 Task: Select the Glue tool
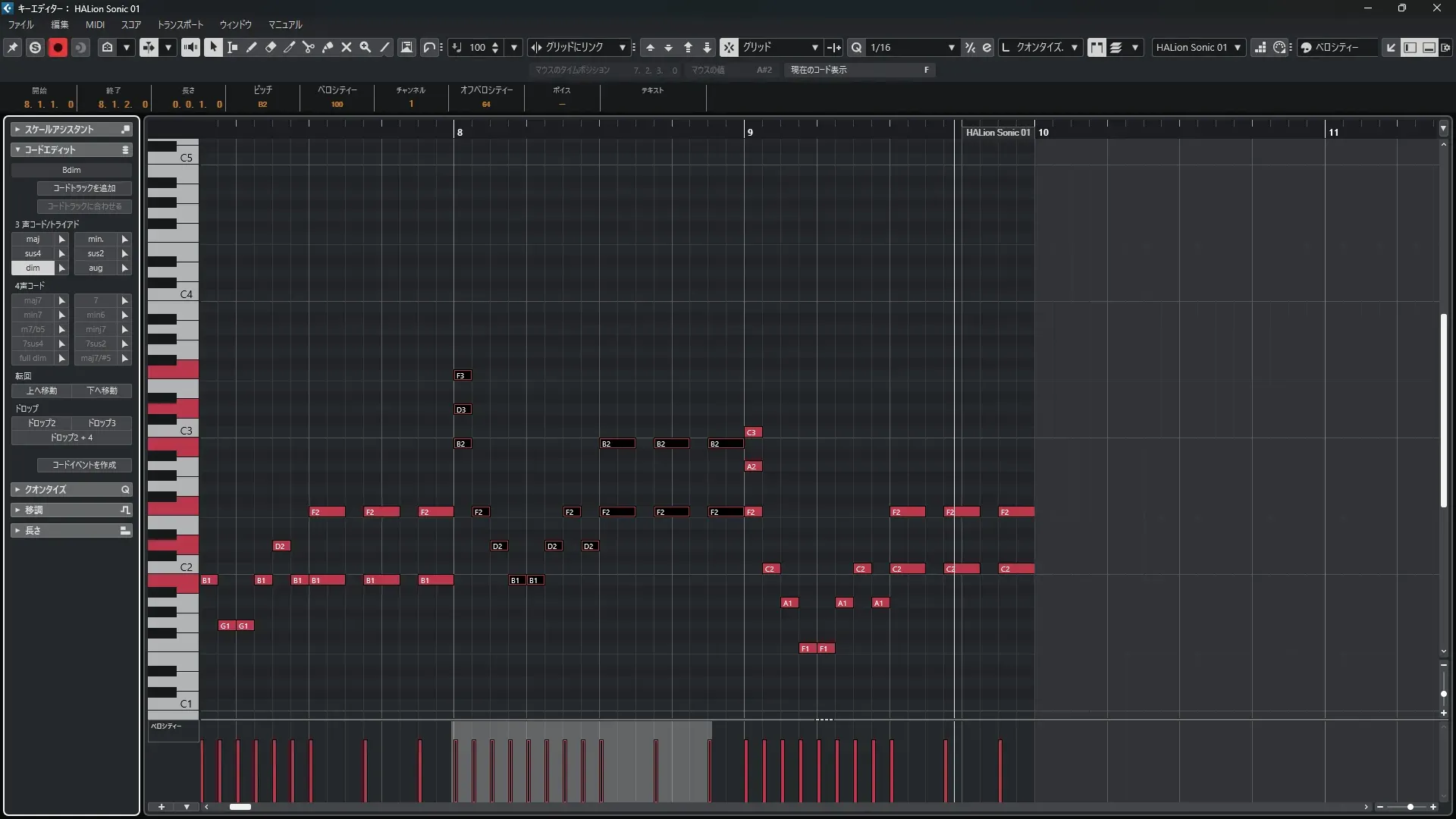coord(328,47)
